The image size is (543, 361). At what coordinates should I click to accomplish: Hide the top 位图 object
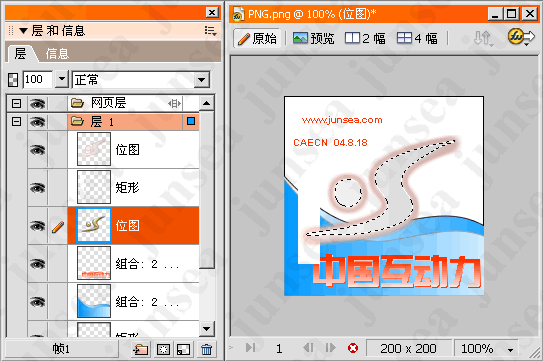(x=37, y=150)
